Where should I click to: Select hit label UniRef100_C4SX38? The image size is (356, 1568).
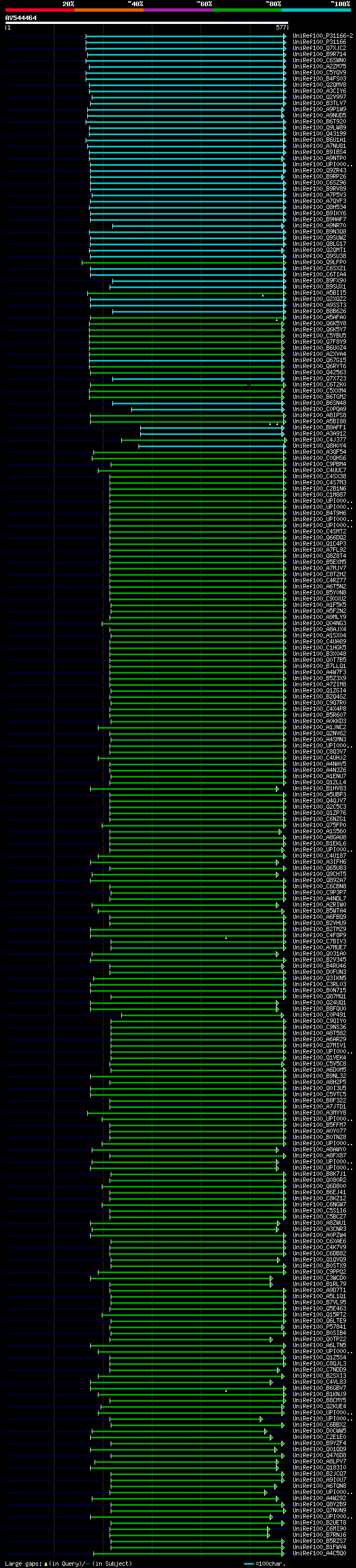[319, 476]
